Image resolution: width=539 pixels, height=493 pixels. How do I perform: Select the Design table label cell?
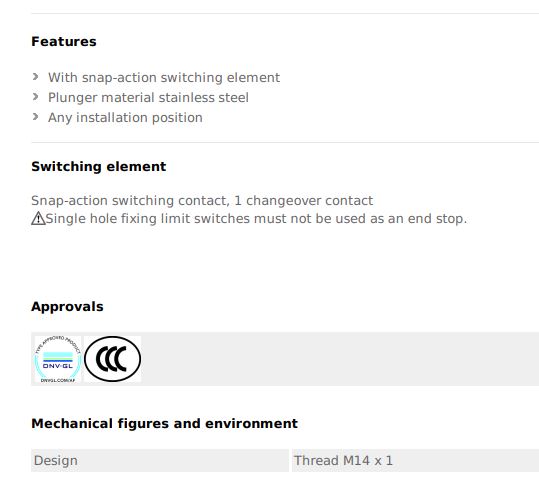(x=160, y=460)
